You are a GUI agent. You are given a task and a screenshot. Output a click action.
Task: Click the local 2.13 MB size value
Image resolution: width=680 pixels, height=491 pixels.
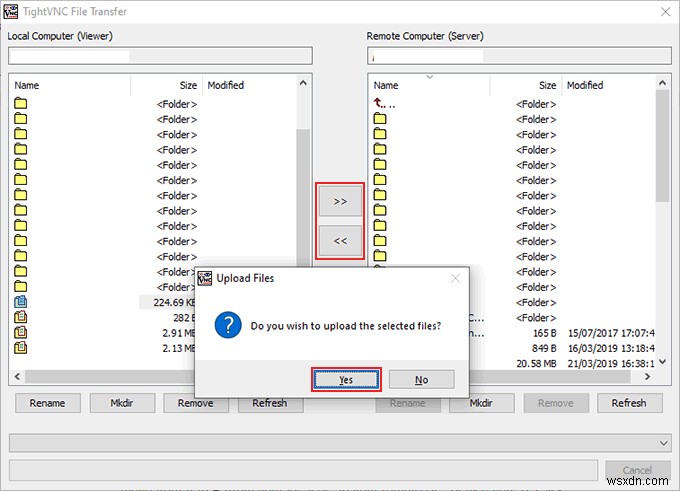tap(179, 348)
